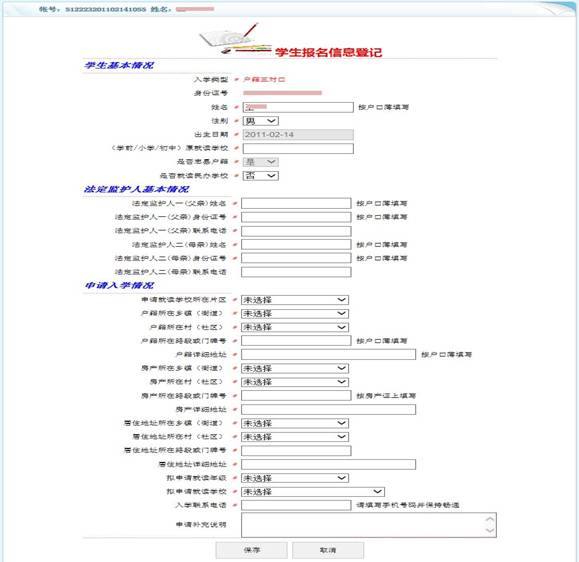The width and height of the screenshot is (579, 562).
Task: Click the 请填写手机号码并保持畅通 hint text
Action: (x=408, y=505)
